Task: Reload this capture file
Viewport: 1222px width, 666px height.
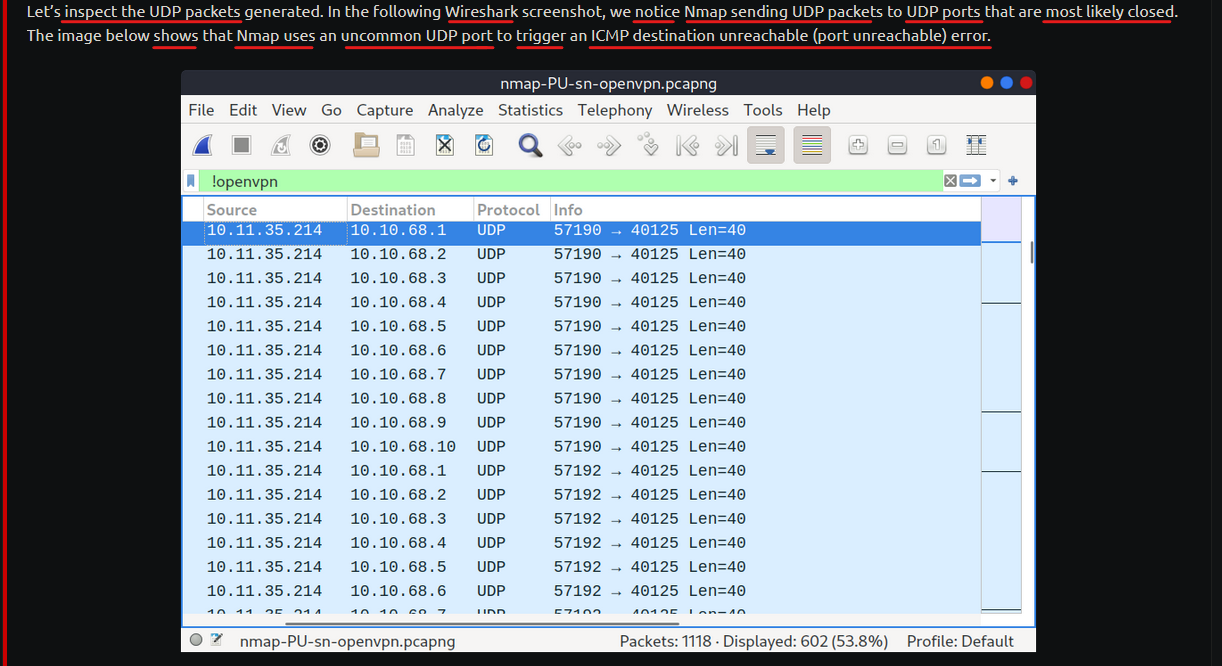Action: tap(484, 146)
